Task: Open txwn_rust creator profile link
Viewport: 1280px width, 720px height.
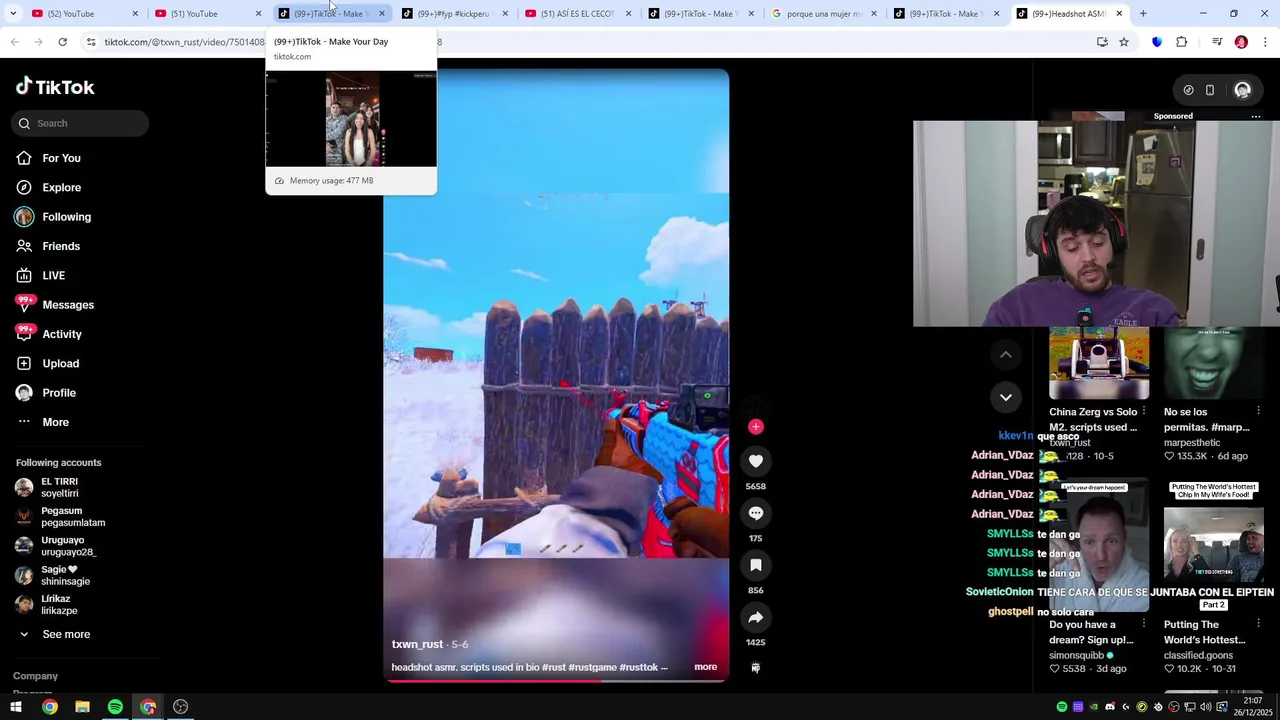Action: [417, 644]
